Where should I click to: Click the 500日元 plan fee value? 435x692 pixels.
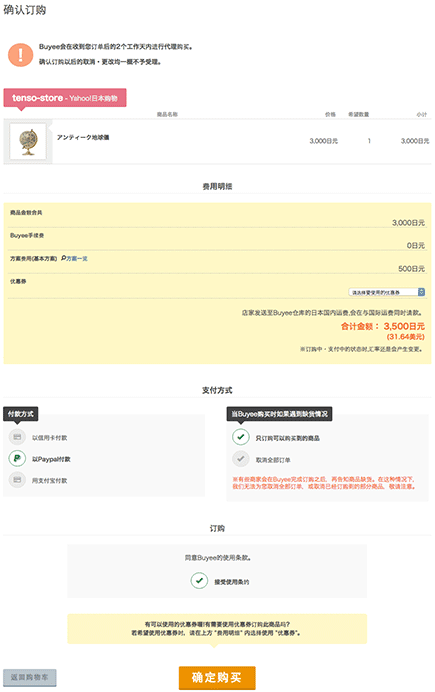tap(411, 269)
